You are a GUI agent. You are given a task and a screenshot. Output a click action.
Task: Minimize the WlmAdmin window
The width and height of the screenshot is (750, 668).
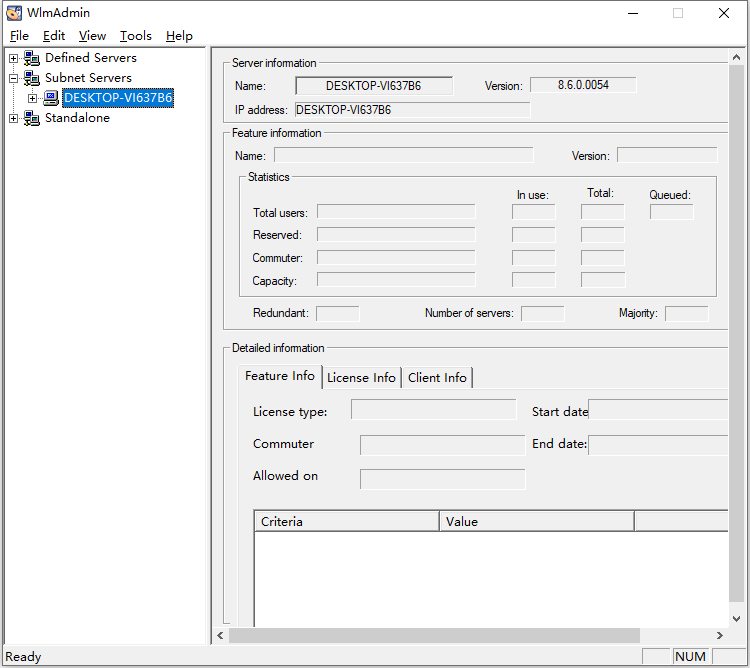pos(633,13)
